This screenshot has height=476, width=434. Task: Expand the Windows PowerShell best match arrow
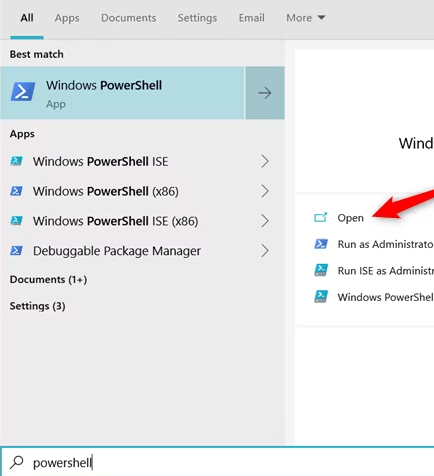click(x=265, y=93)
